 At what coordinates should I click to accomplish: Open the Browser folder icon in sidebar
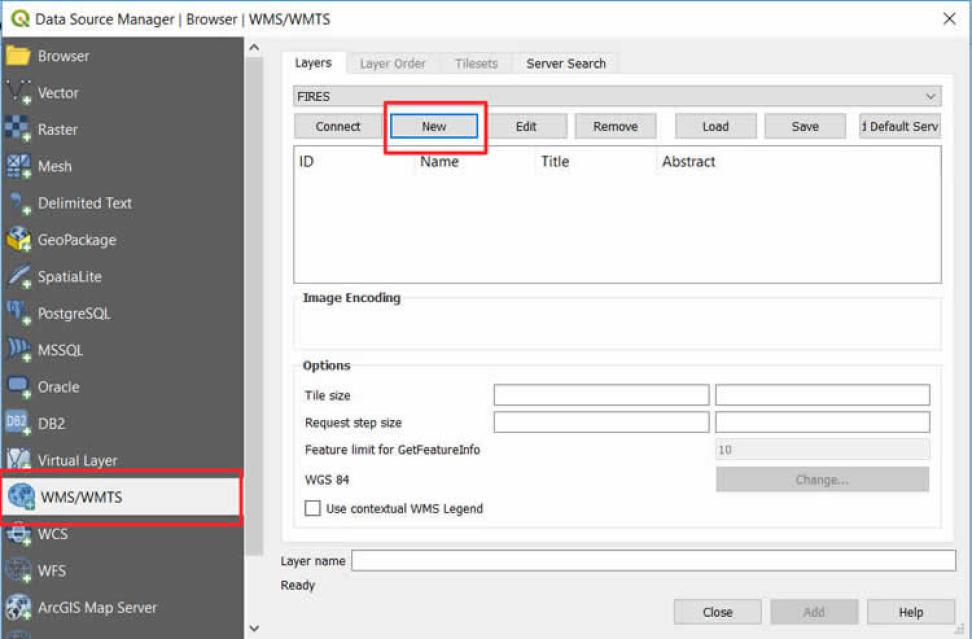(x=17, y=56)
